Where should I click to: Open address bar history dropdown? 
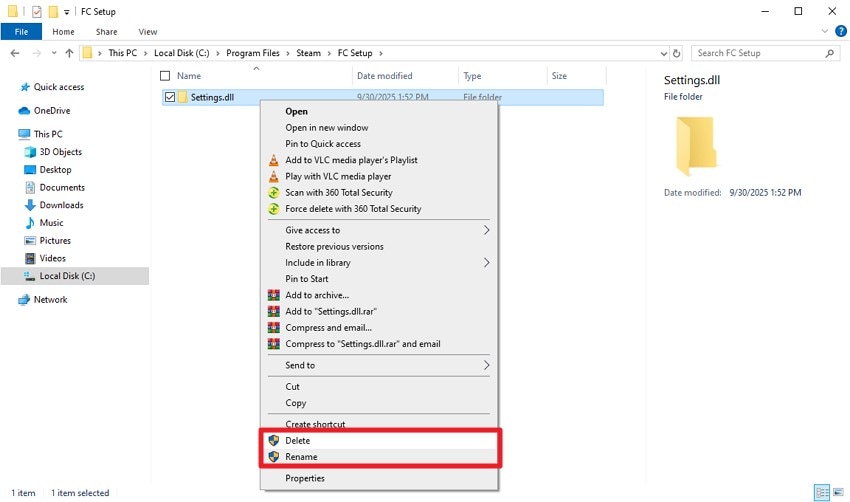[x=664, y=53]
